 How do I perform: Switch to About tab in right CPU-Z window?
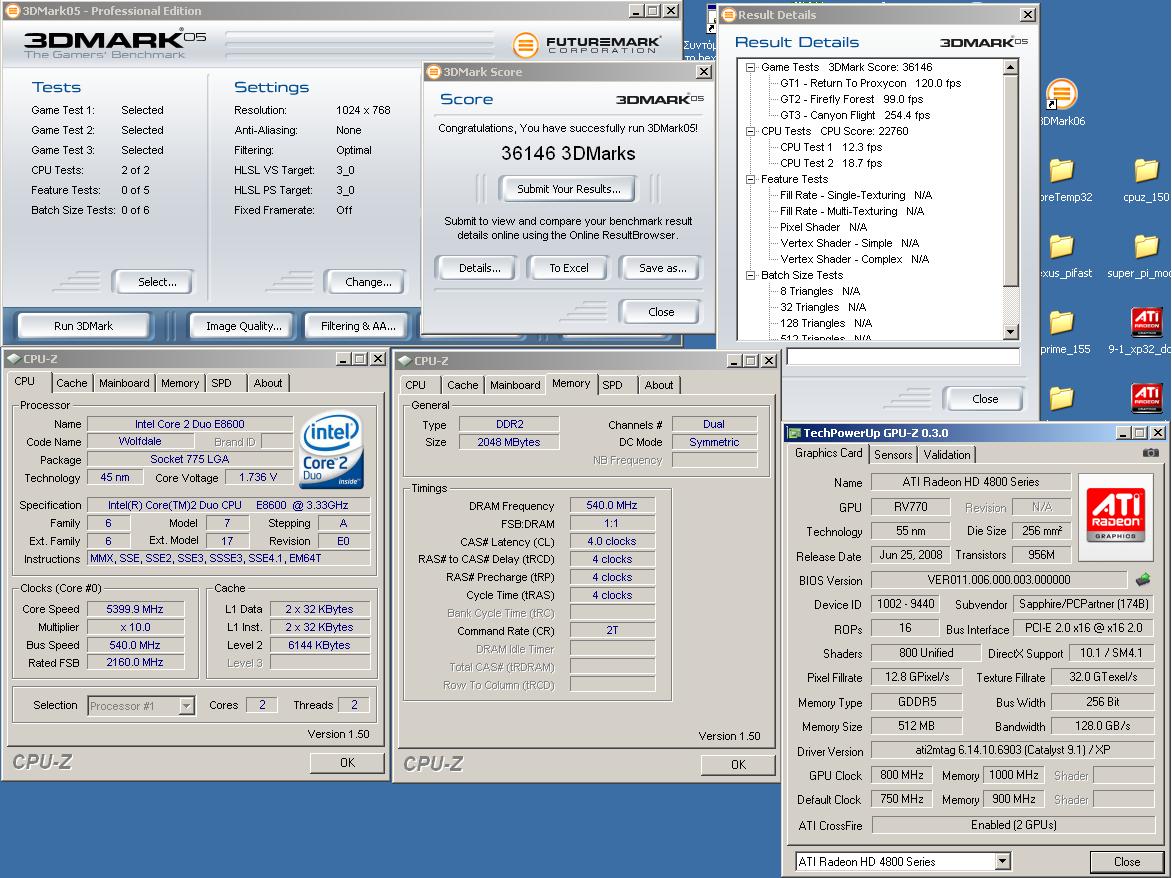point(659,385)
